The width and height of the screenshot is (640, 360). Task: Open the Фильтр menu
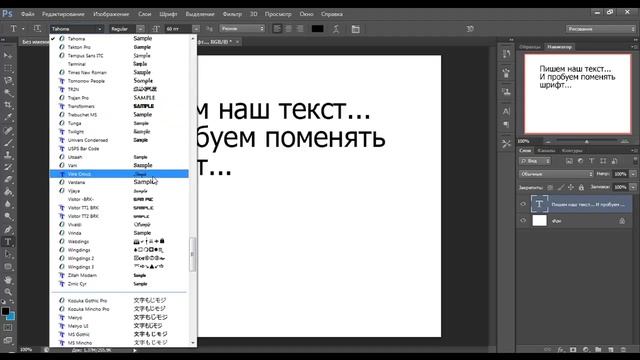[x=232, y=14]
